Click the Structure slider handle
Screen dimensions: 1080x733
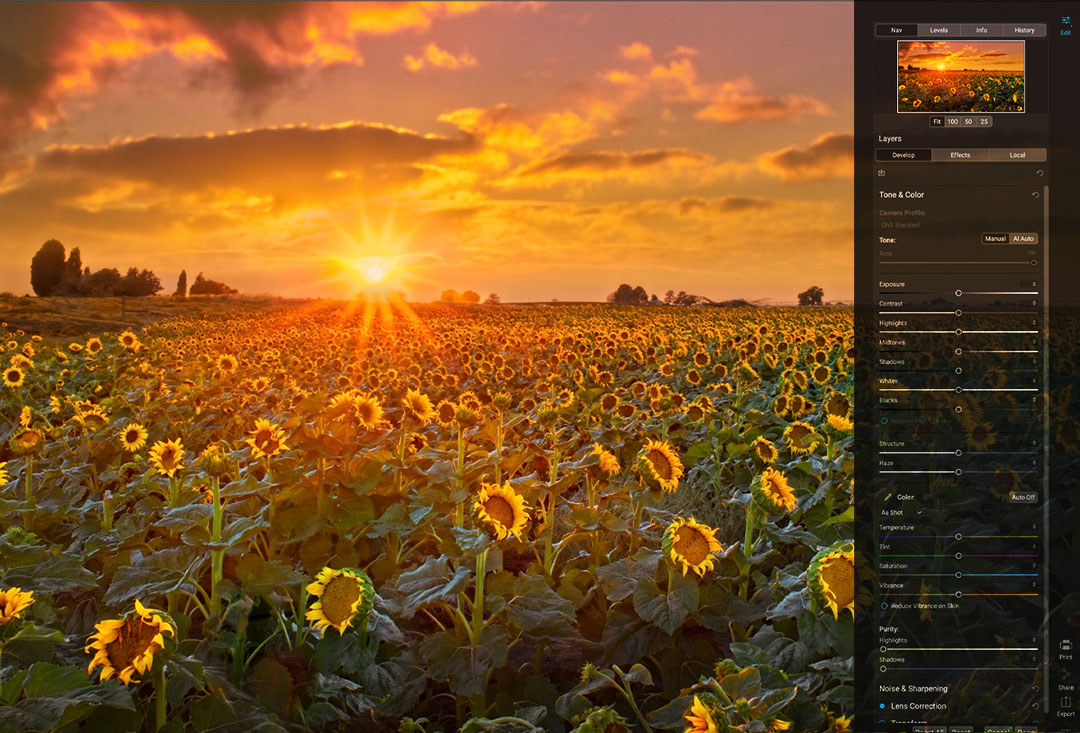point(958,453)
